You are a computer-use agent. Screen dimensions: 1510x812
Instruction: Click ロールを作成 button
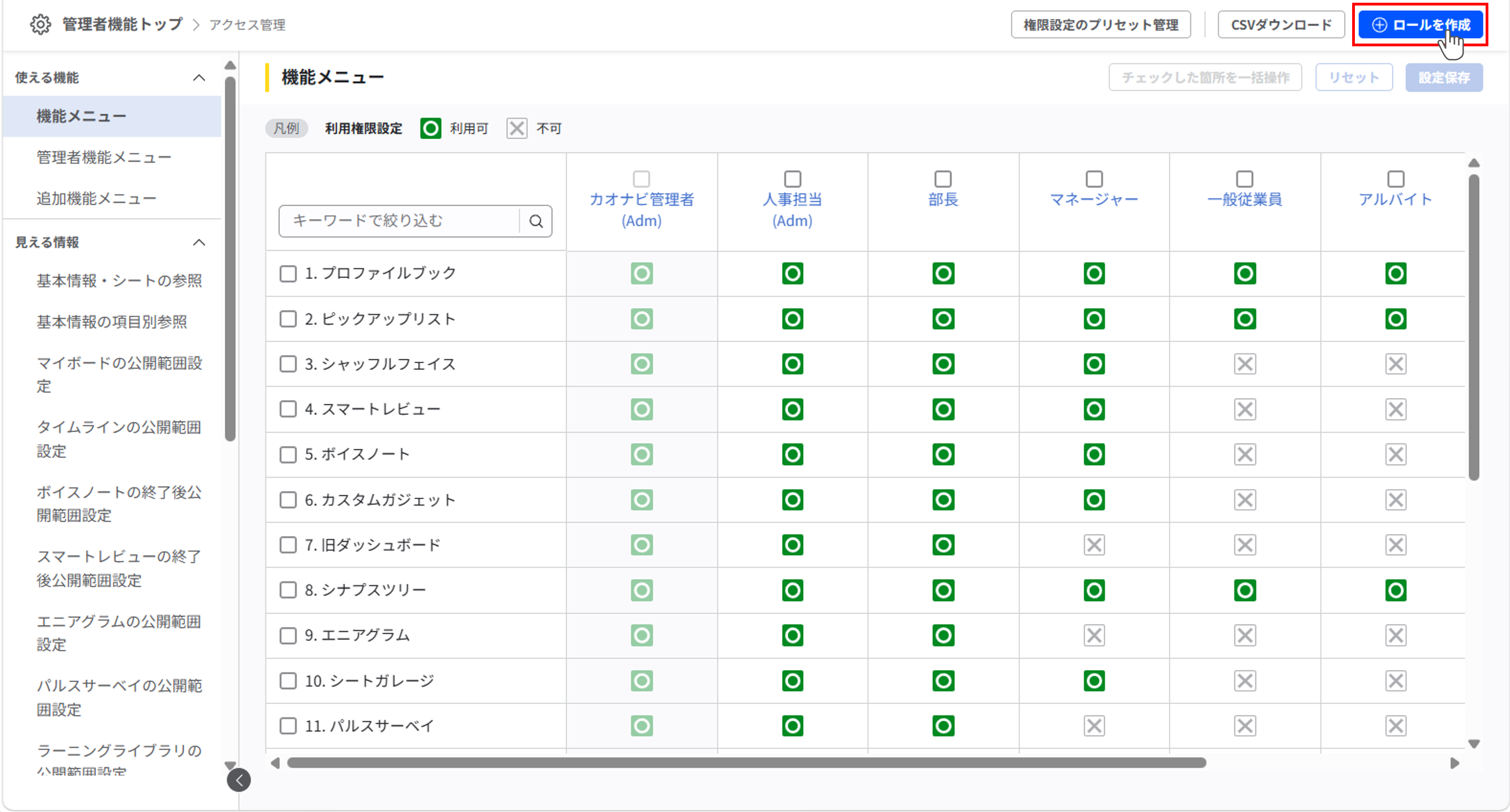pyautogui.click(x=1420, y=25)
